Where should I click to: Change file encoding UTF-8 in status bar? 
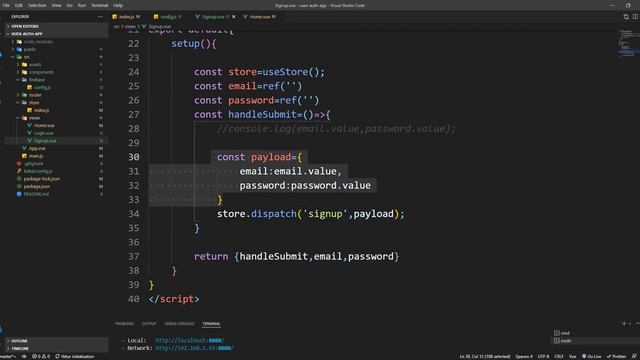tap(543, 356)
